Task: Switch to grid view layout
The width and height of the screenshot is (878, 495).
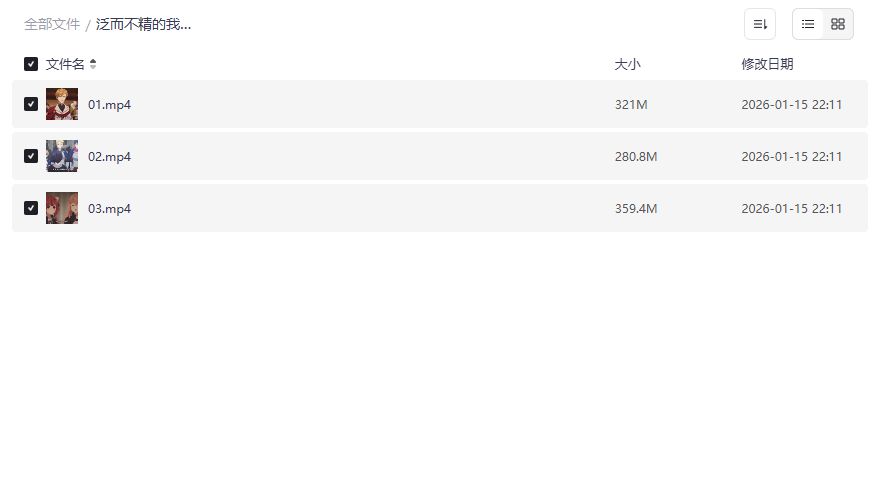Action: coord(838,24)
